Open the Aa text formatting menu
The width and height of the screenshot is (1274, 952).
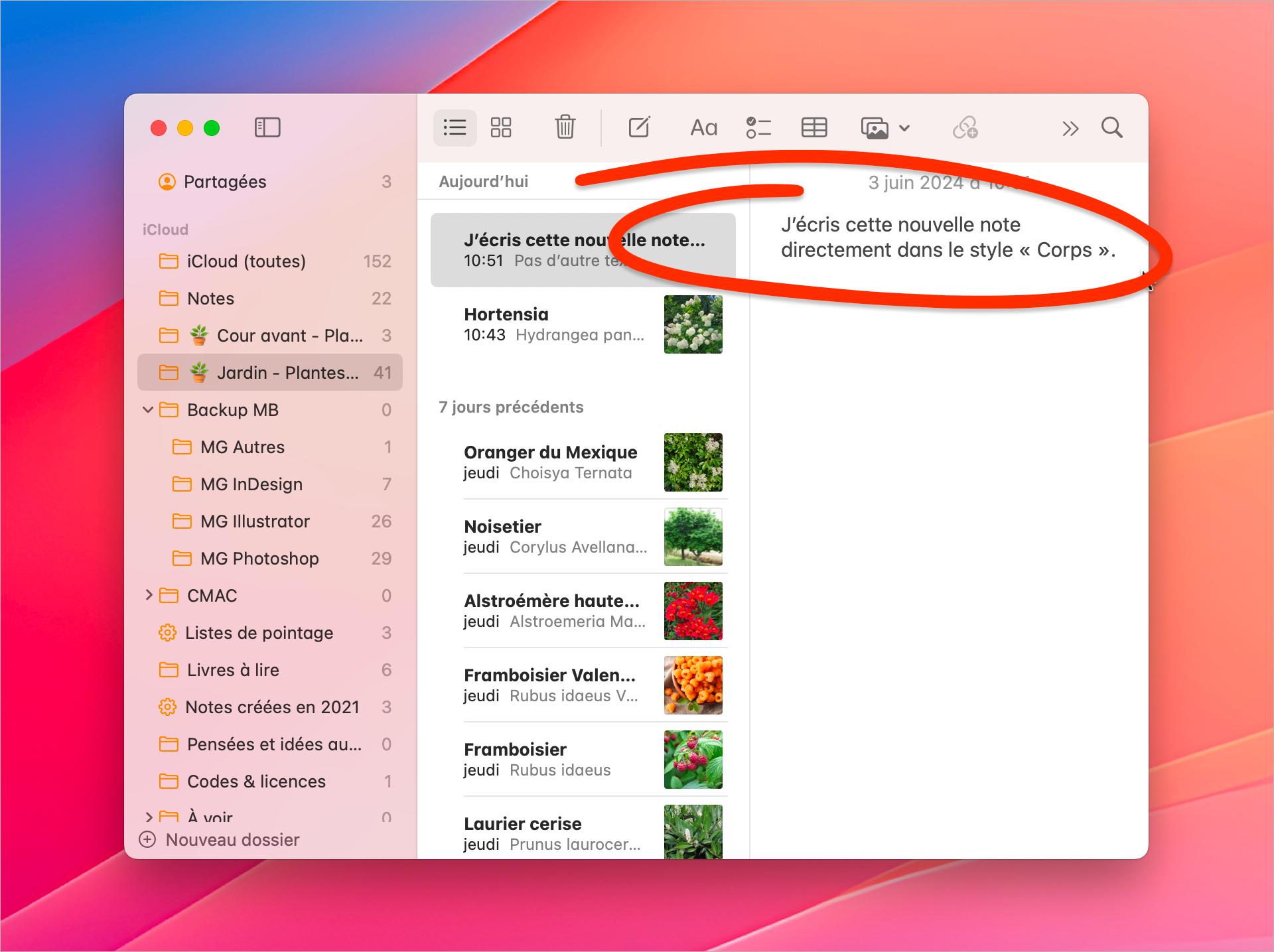point(703,127)
